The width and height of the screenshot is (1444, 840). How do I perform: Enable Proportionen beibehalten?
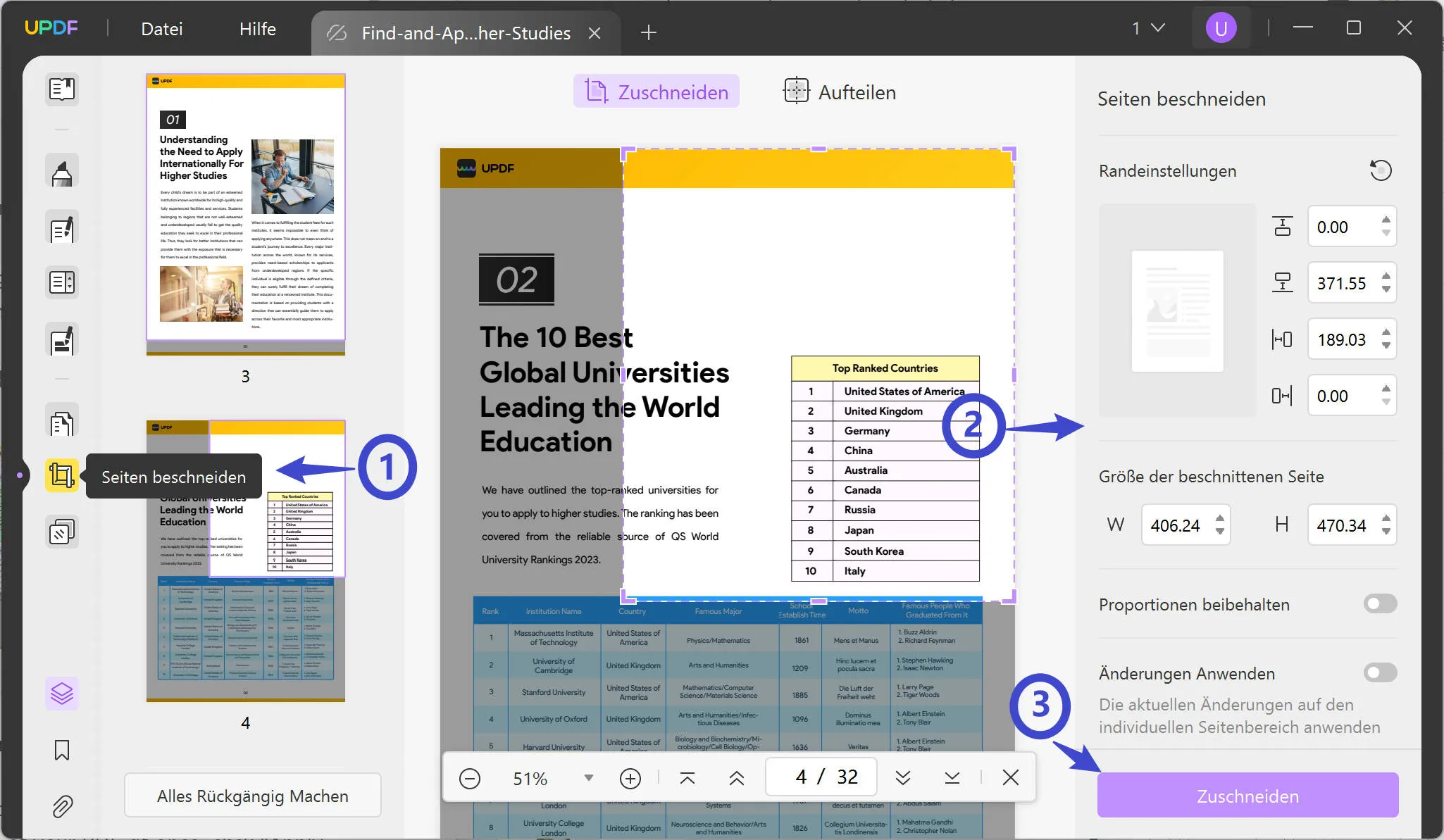[1379, 603]
